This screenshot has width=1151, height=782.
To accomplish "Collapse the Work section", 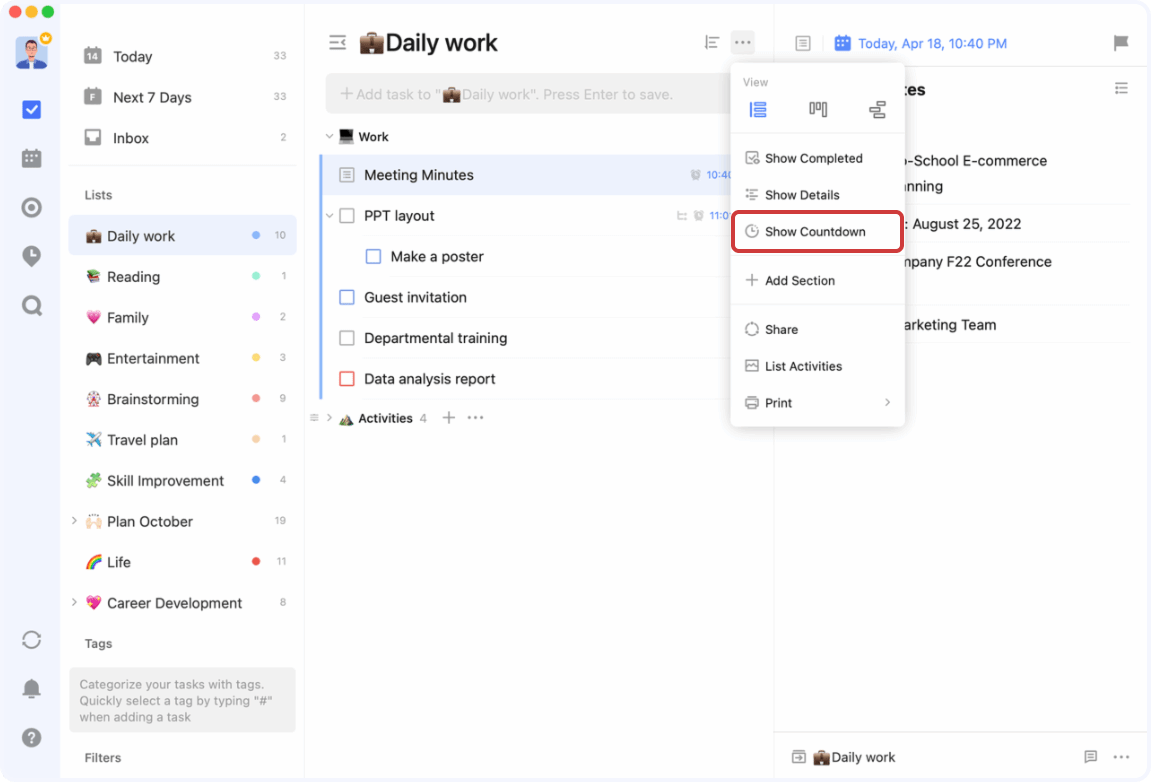I will [329, 137].
